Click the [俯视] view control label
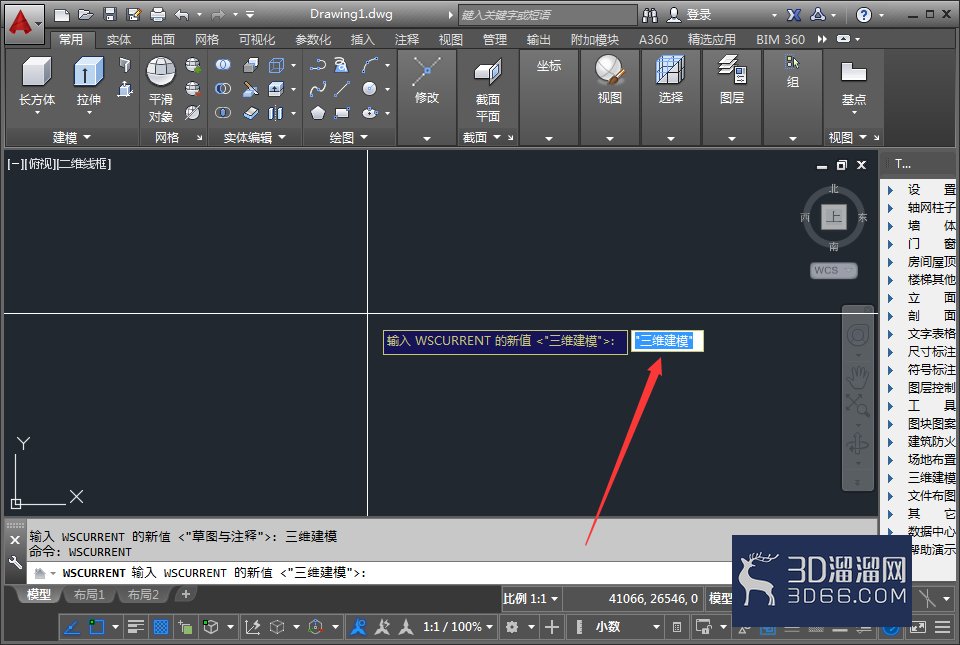 (41, 163)
